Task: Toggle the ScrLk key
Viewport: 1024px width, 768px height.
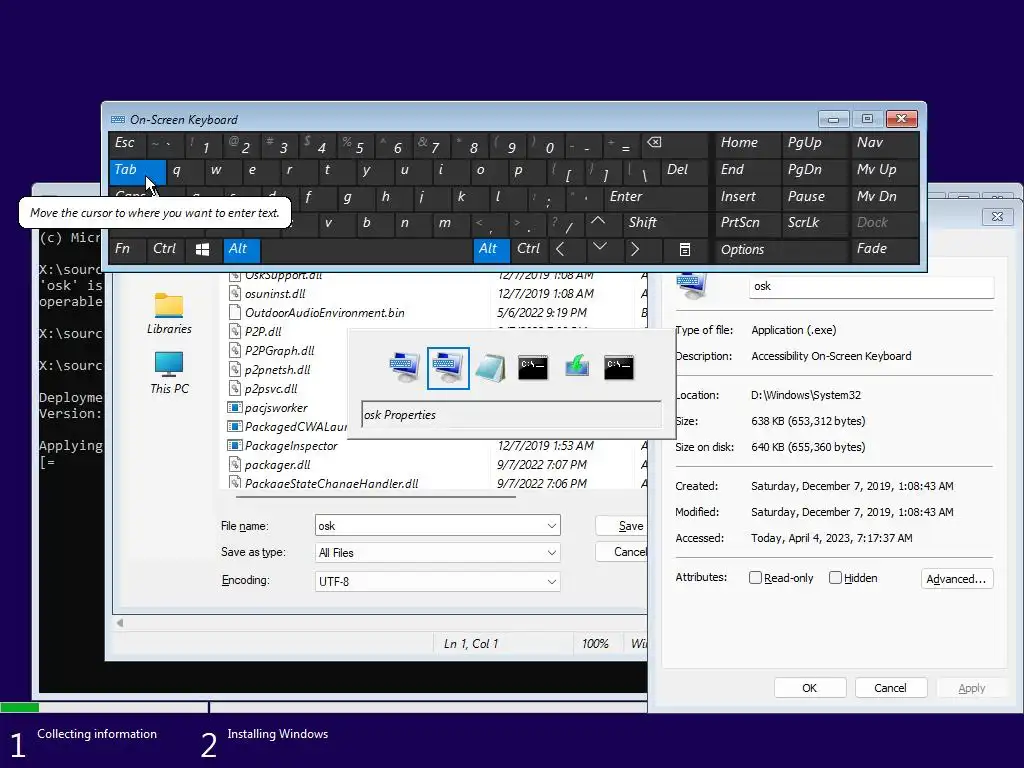Action: tap(815, 223)
